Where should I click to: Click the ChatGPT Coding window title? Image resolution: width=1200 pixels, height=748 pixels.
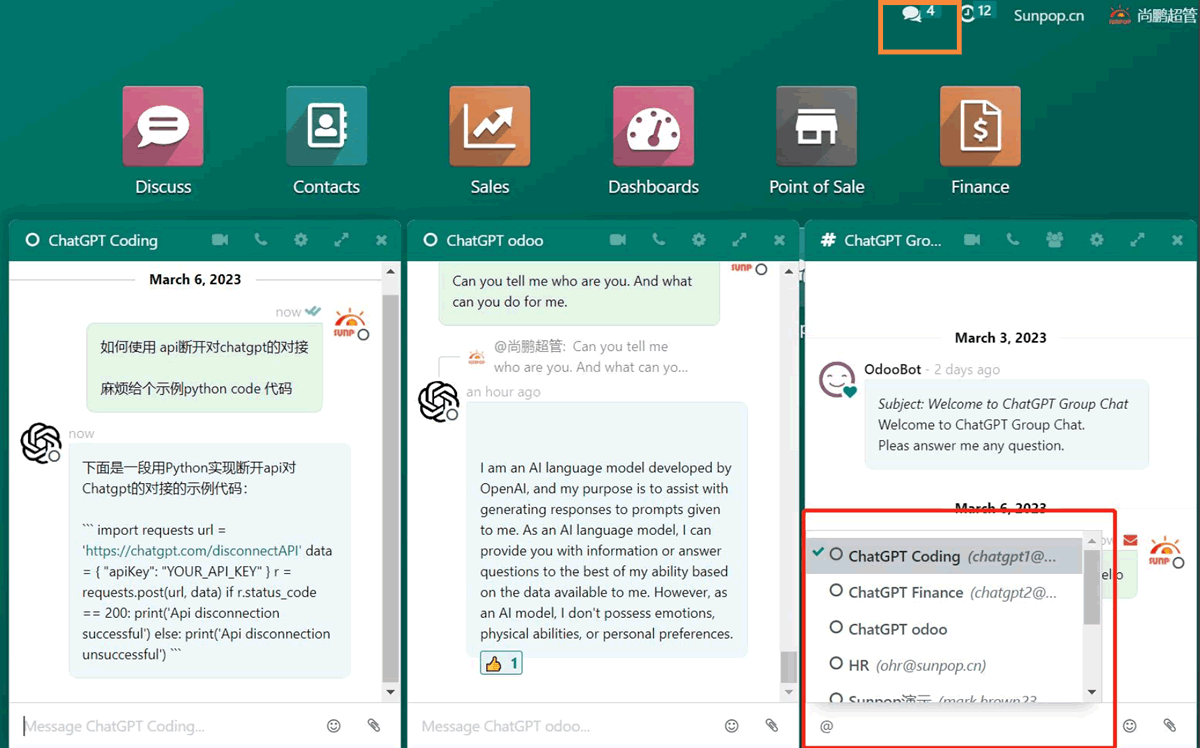coord(103,240)
